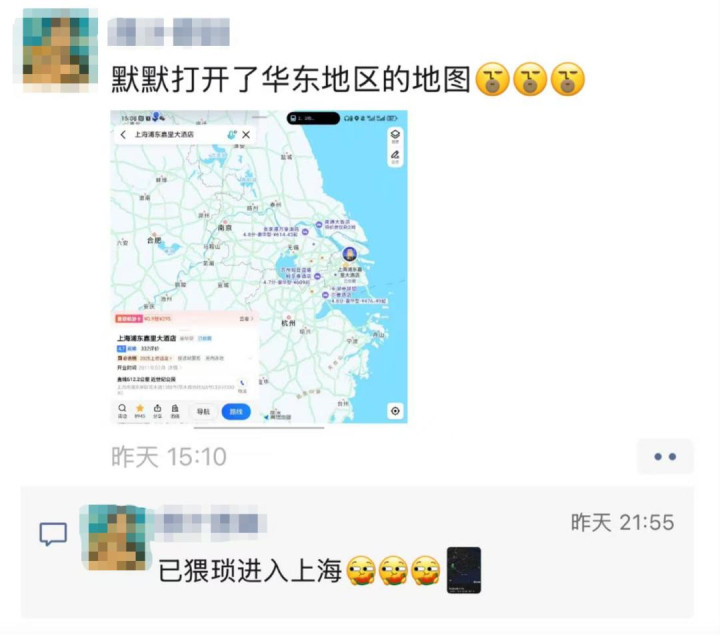
Task: Tap the search magnifier in map toolbar
Action: (122, 410)
